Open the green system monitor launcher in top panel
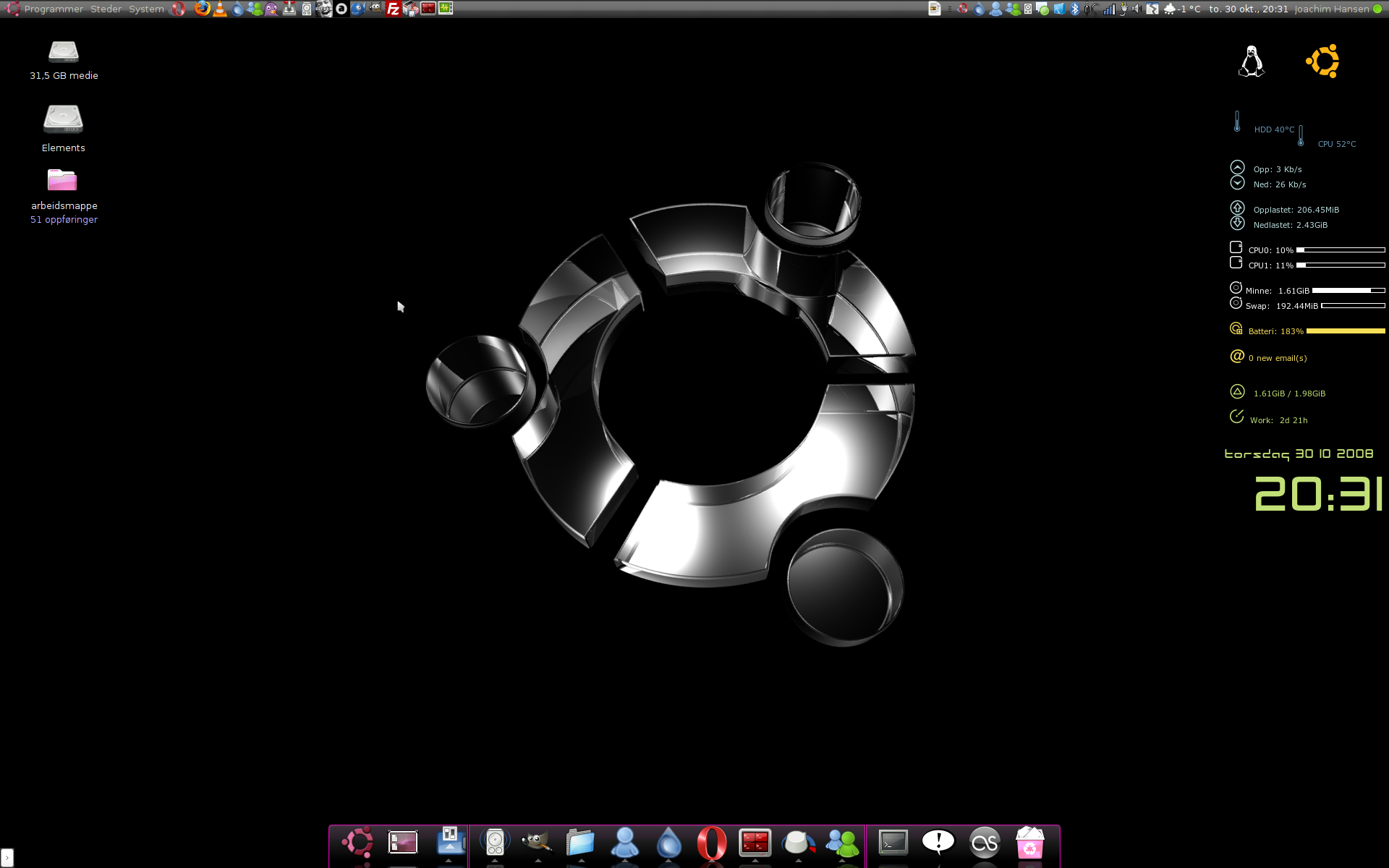 pos(446,9)
